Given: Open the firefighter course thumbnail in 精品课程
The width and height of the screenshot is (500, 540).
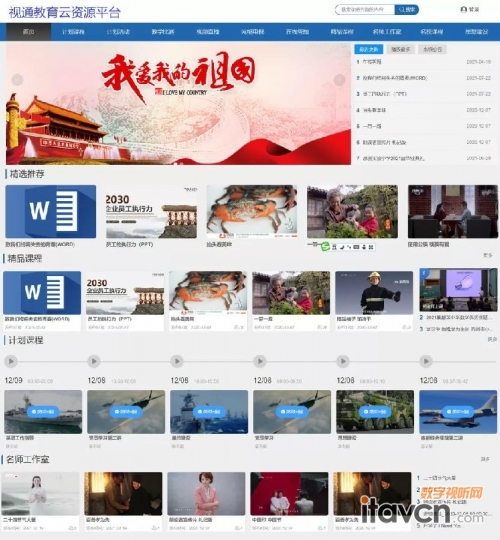Looking at the screenshot, I should 374,293.
